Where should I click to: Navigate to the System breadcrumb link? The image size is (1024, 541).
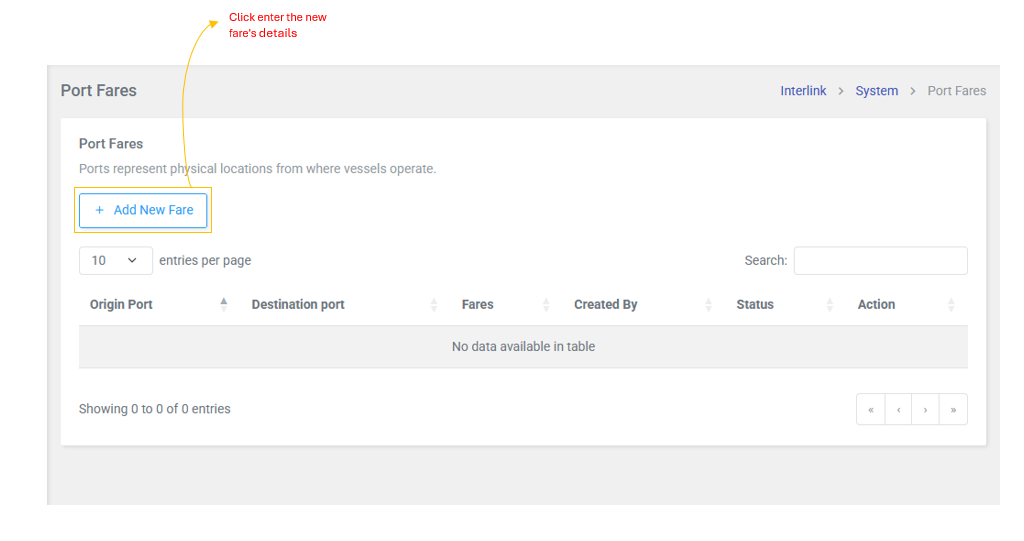[876, 91]
